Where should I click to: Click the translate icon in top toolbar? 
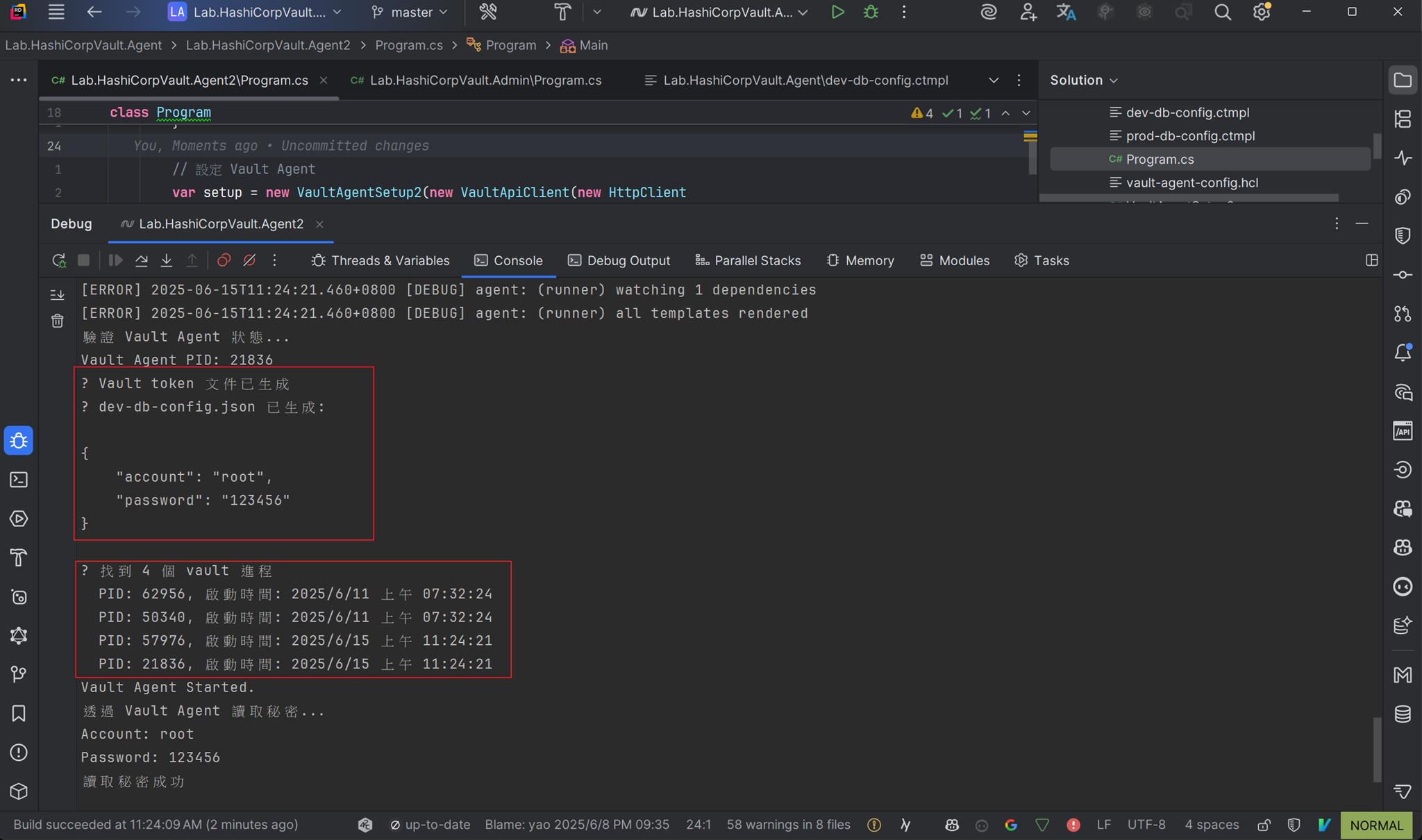click(x=1066, y=12)
